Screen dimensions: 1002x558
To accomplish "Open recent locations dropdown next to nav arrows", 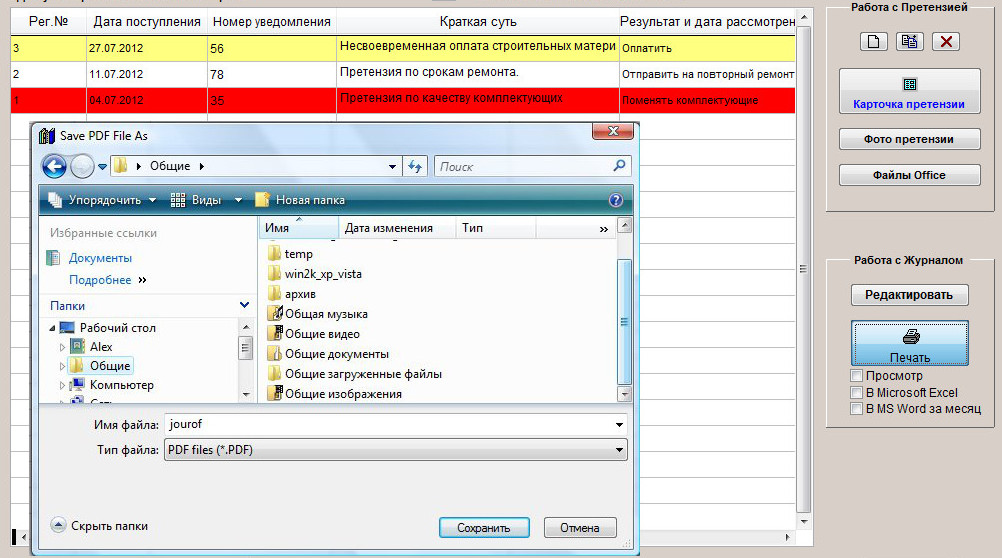I will coord(102,167).
